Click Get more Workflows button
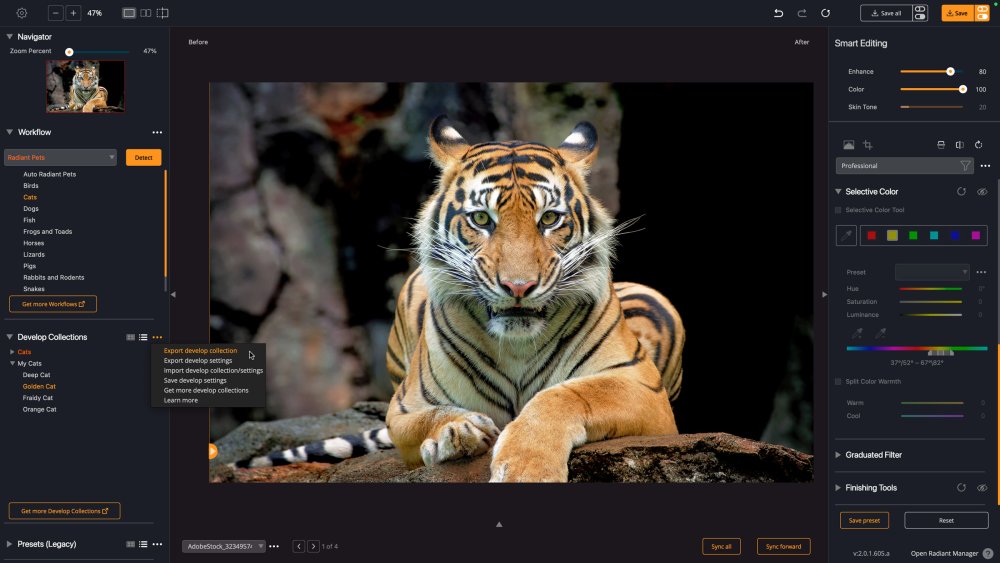The height and width of the screenshot is (563, 1000). click(x=53, y=304)
